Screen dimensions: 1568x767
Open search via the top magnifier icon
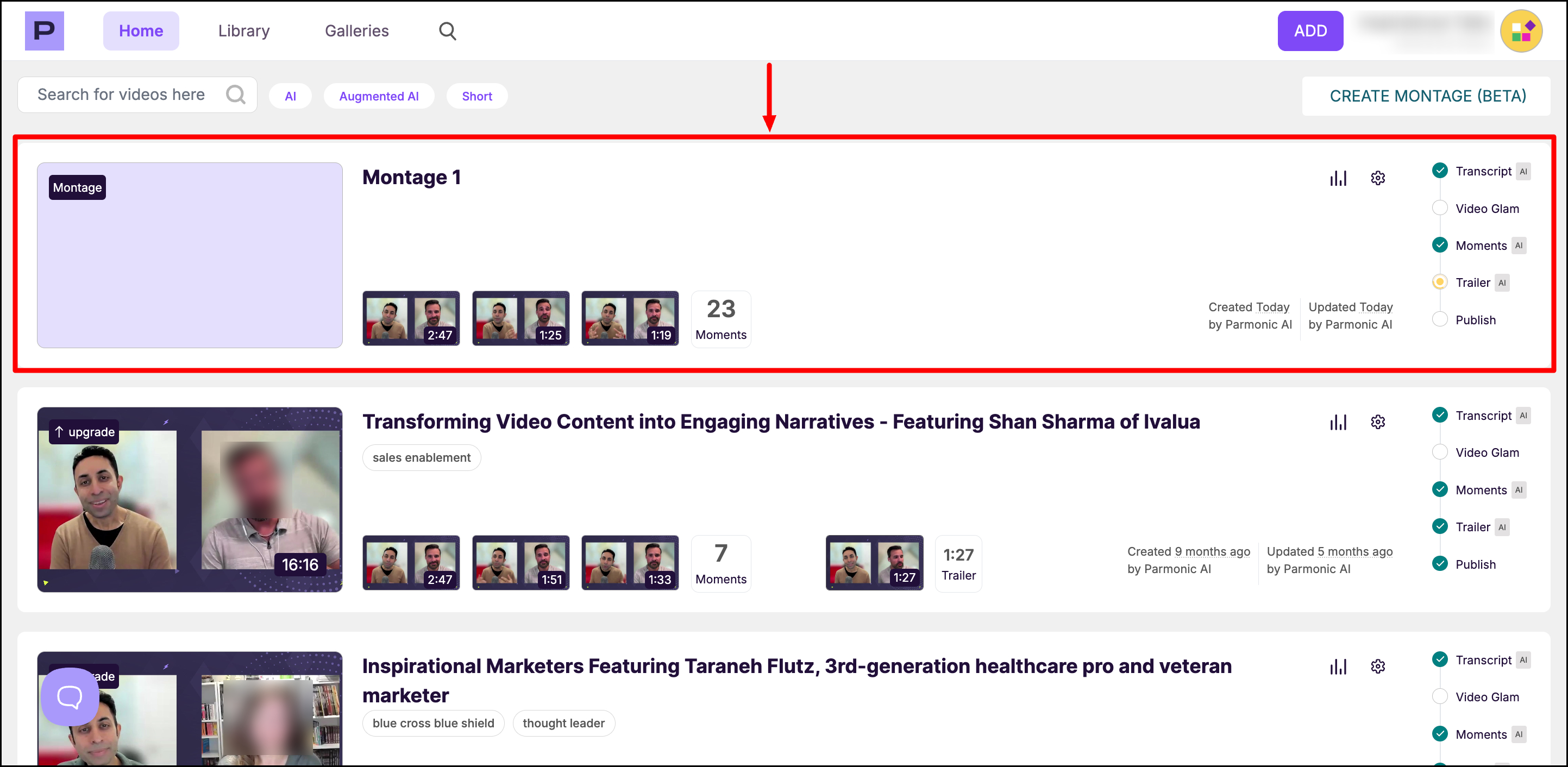447,31
